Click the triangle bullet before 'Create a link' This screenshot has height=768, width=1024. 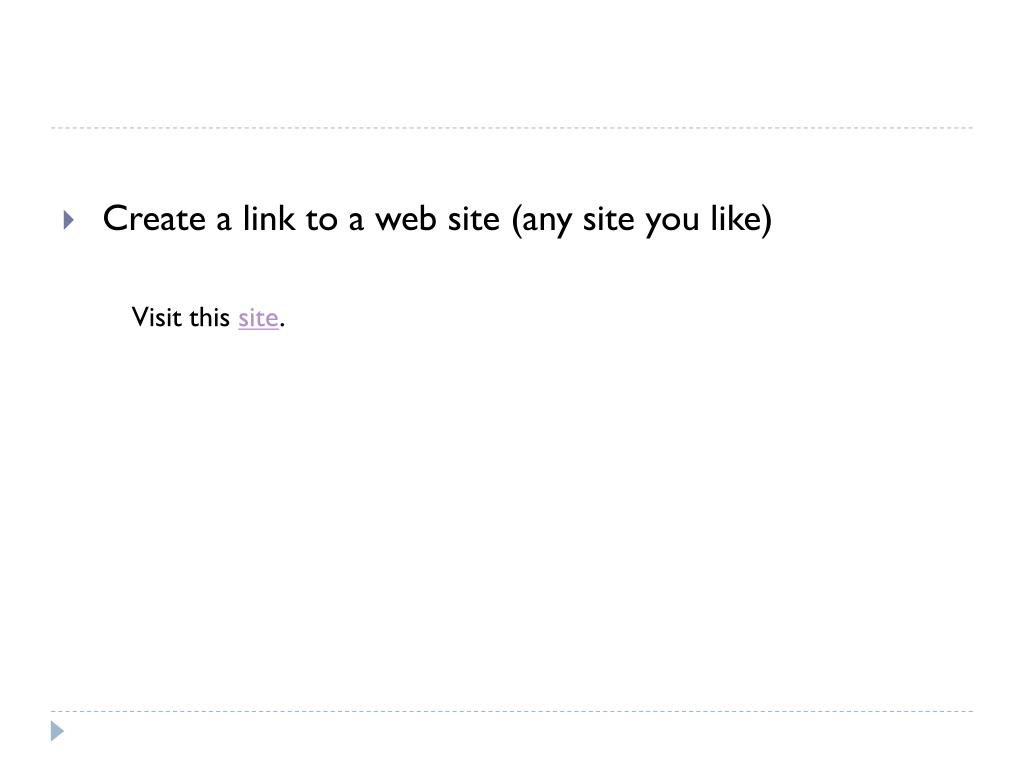[x=69, y=220]
